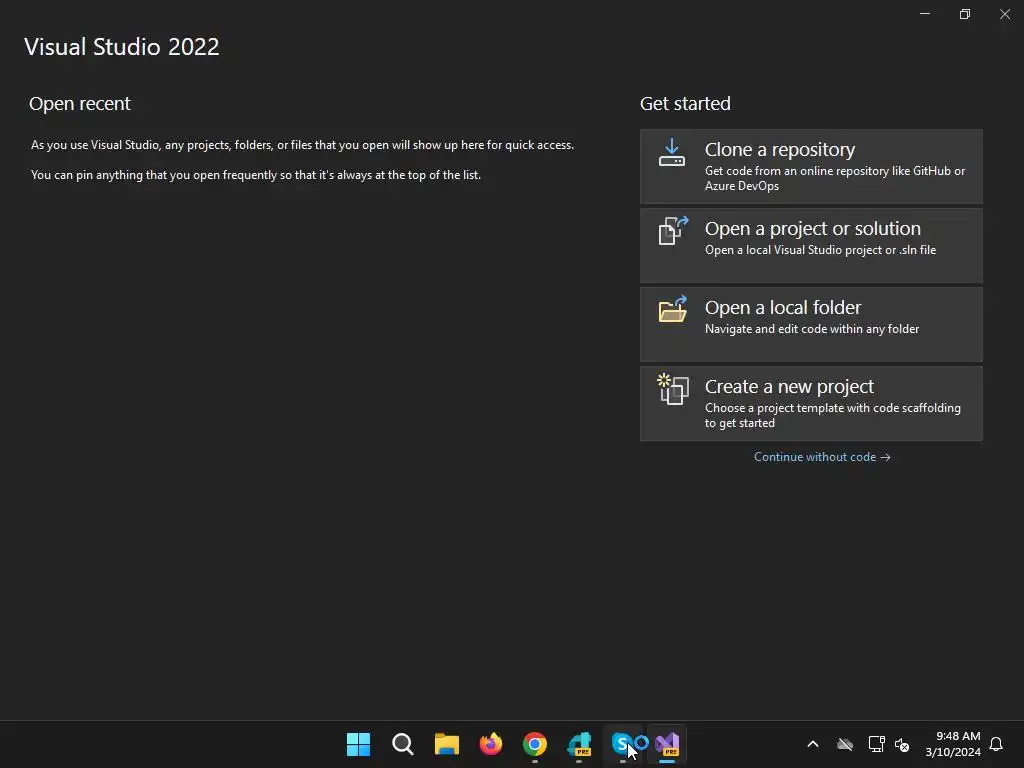Click the 'As you use Visual Studio' text
The height and width of the screenshot is (768, 1024).
click(x=302, y=145)
